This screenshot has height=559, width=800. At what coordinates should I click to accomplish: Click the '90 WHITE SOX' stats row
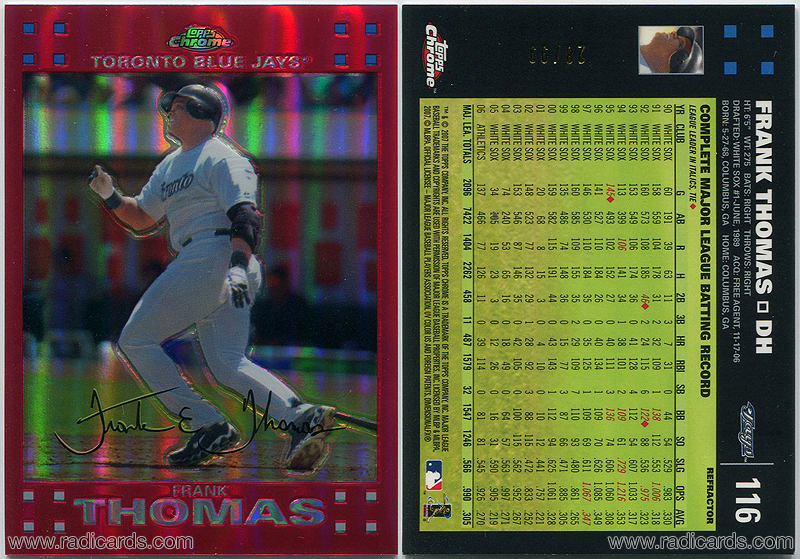[668, 313]
